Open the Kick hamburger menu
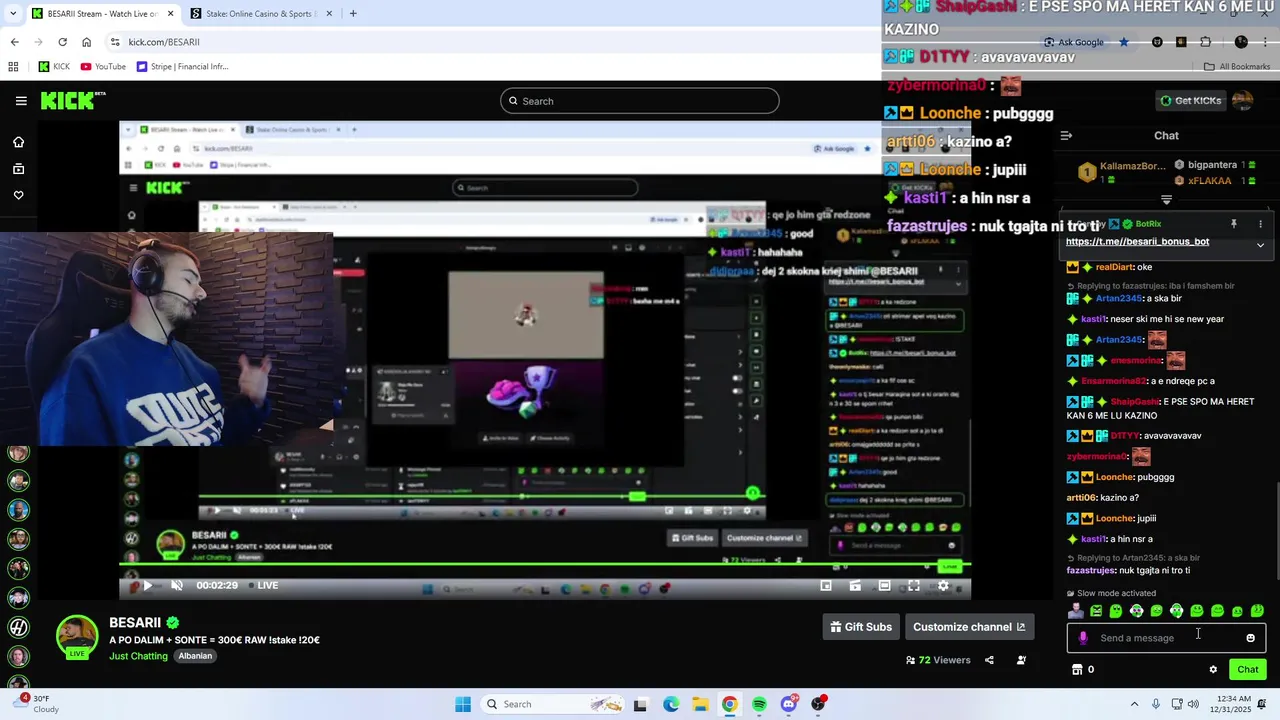 (21, 101)
